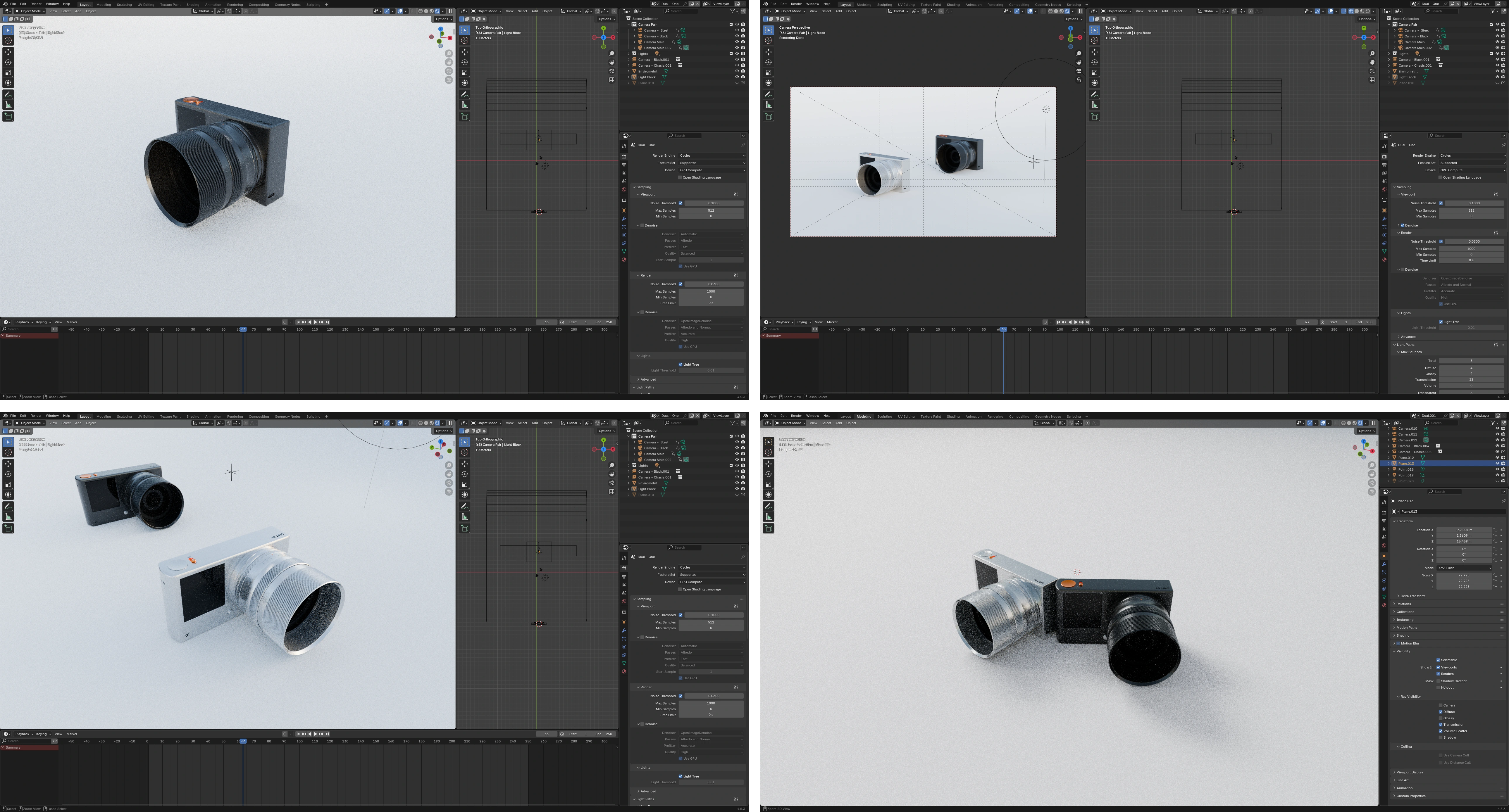Open Modifier wrench tab in Plane.013 properties
Viewport: 1509px width, 812px height.
(1384, 564)
